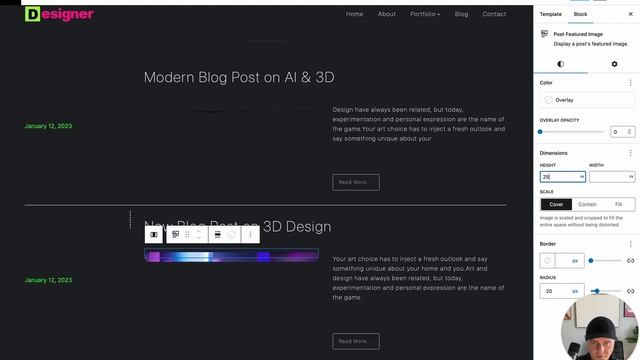Click the Post Featured Image sidebar block icon
640x360 pixels.
pos(544,34)
